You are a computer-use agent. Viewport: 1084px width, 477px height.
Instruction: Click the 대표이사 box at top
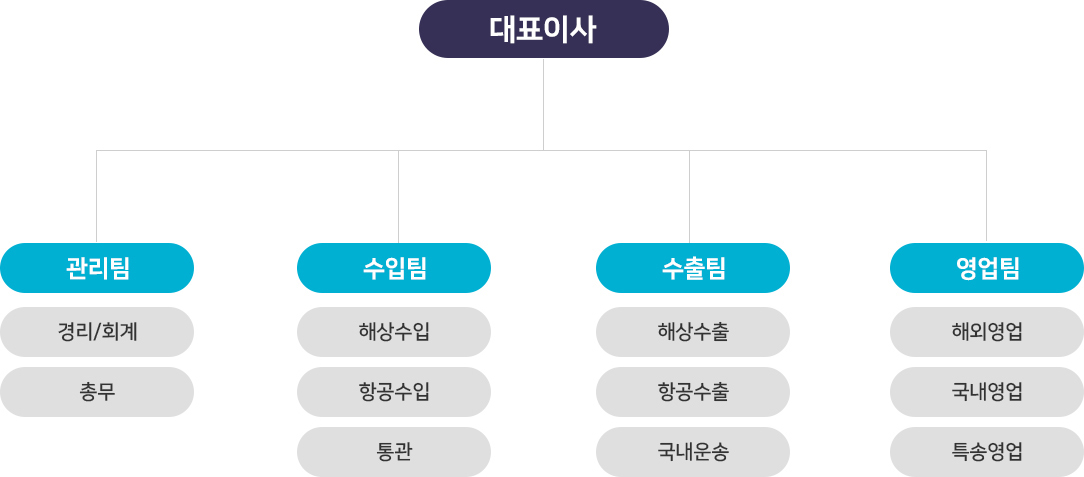[543, 29]
